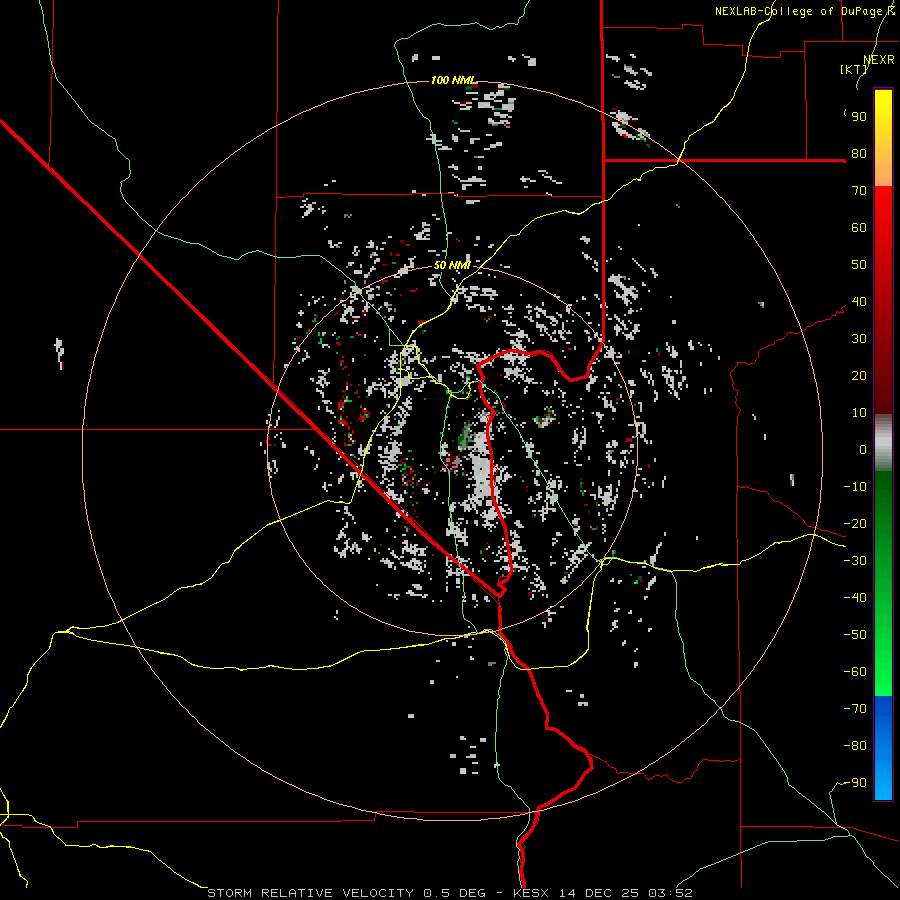The image size is (900, 900).
Task: Click the '100 NMI' range ring label
Action: (453, 80)
